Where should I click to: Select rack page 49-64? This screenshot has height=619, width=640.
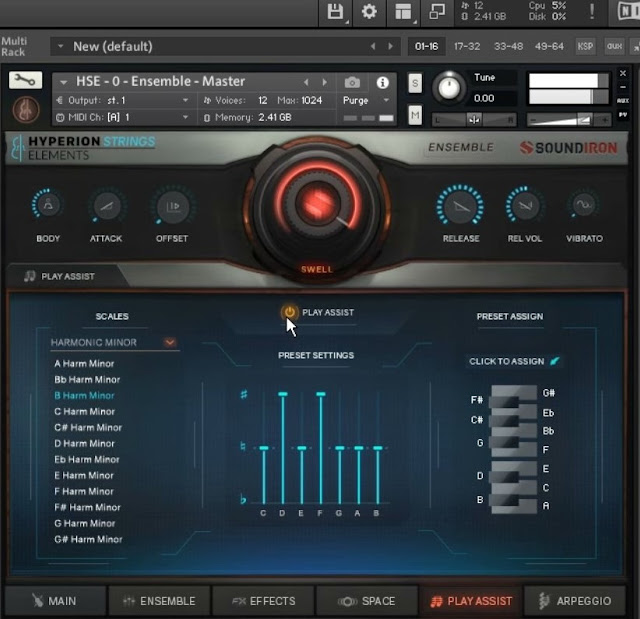click(549, 46)
